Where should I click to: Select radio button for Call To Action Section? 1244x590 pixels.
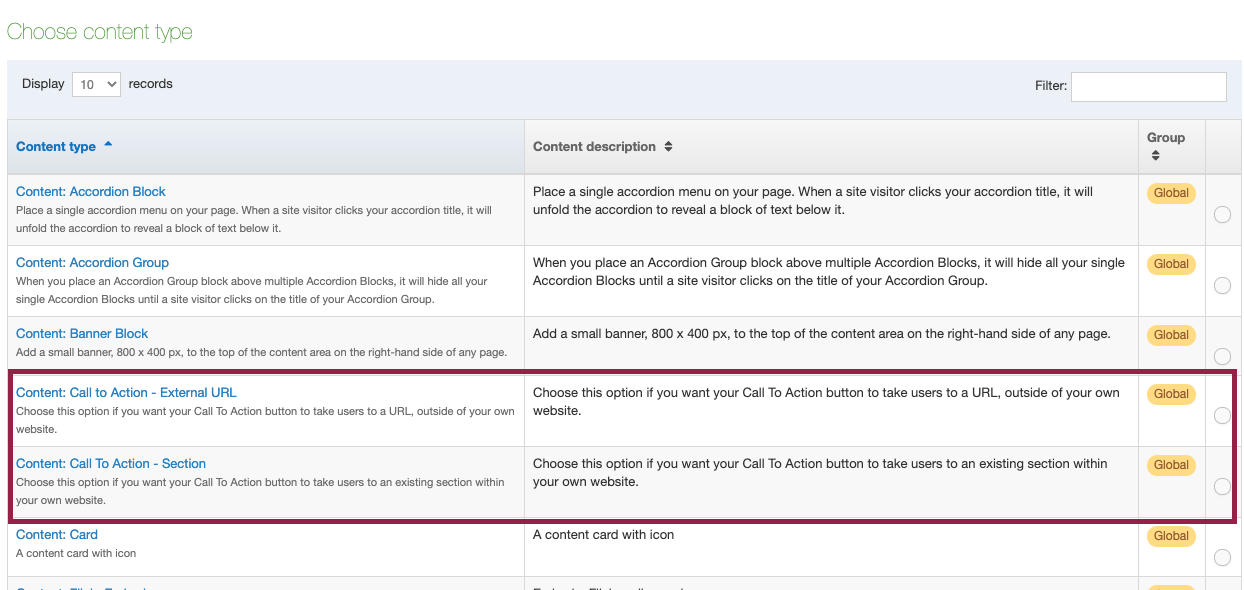coord(1222,486)
